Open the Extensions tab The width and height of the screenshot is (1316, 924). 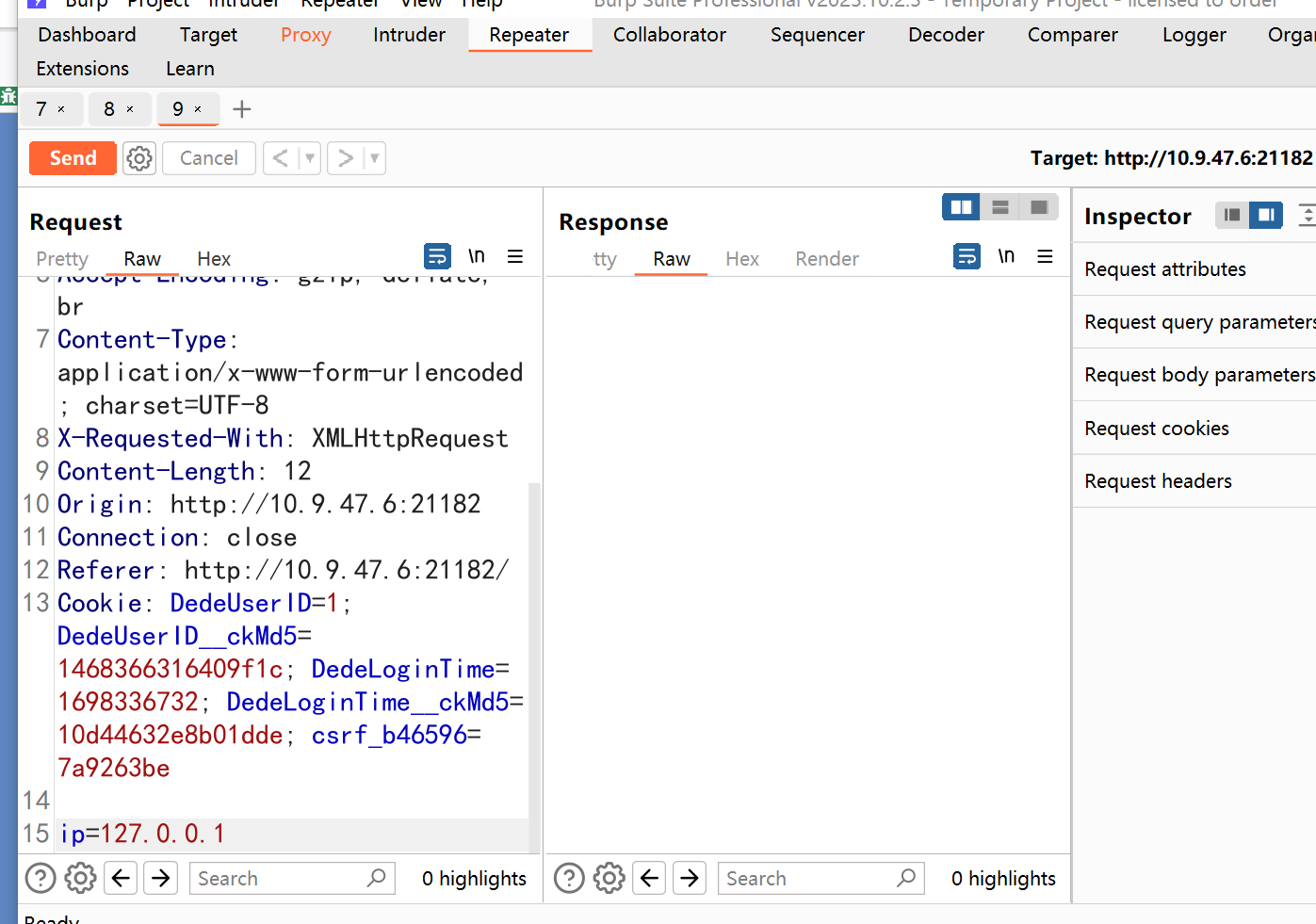point(83,69)
